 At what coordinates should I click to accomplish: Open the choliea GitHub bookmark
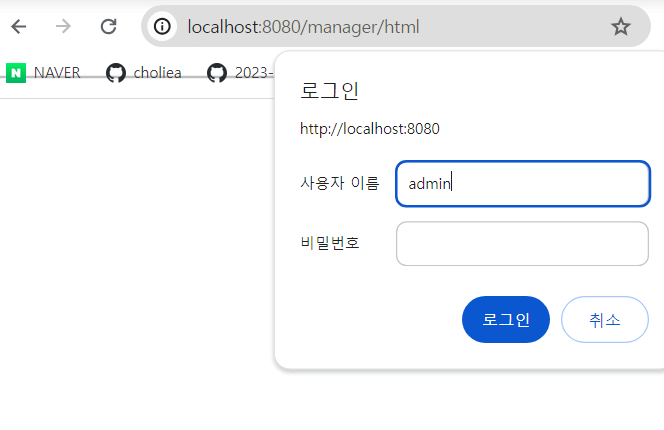click(x=144, y=73)
